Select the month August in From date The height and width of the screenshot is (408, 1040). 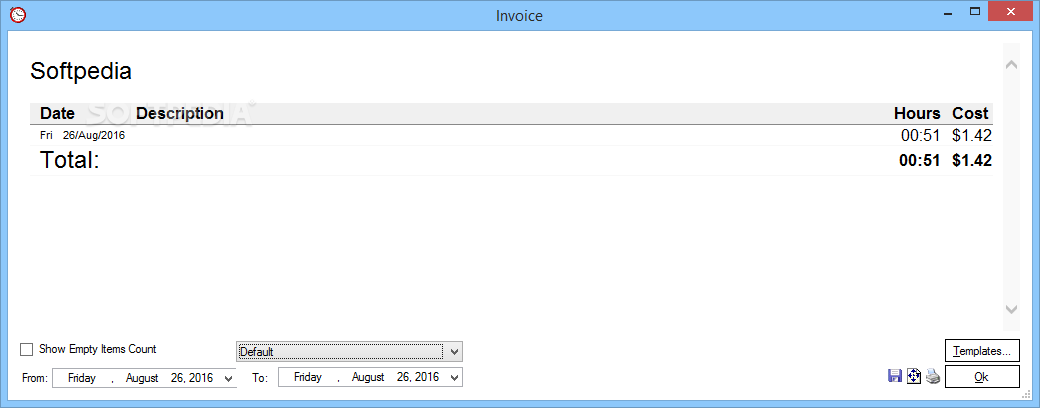(x=142, y=377)
